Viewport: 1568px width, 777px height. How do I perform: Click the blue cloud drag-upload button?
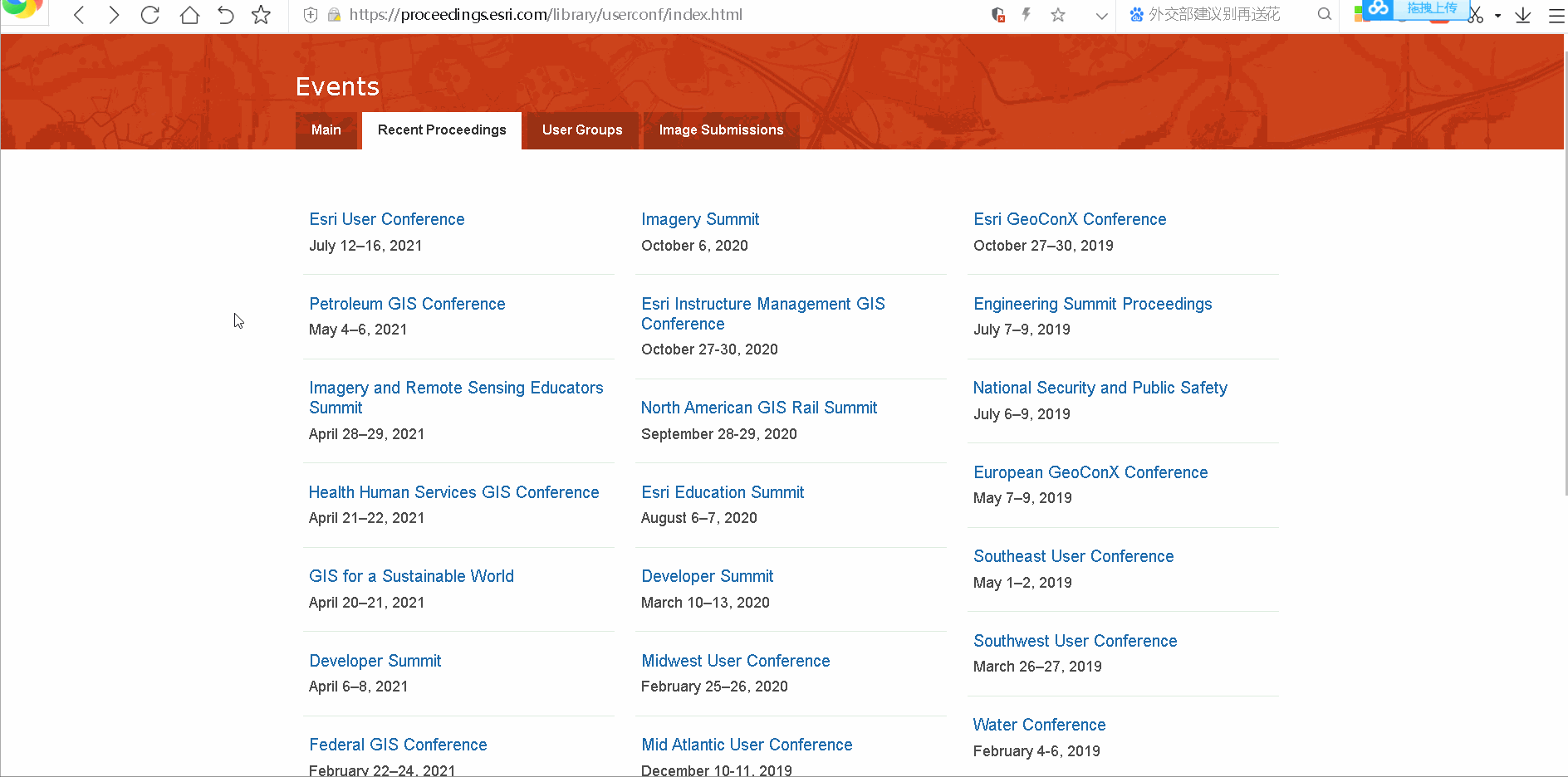1416,8
